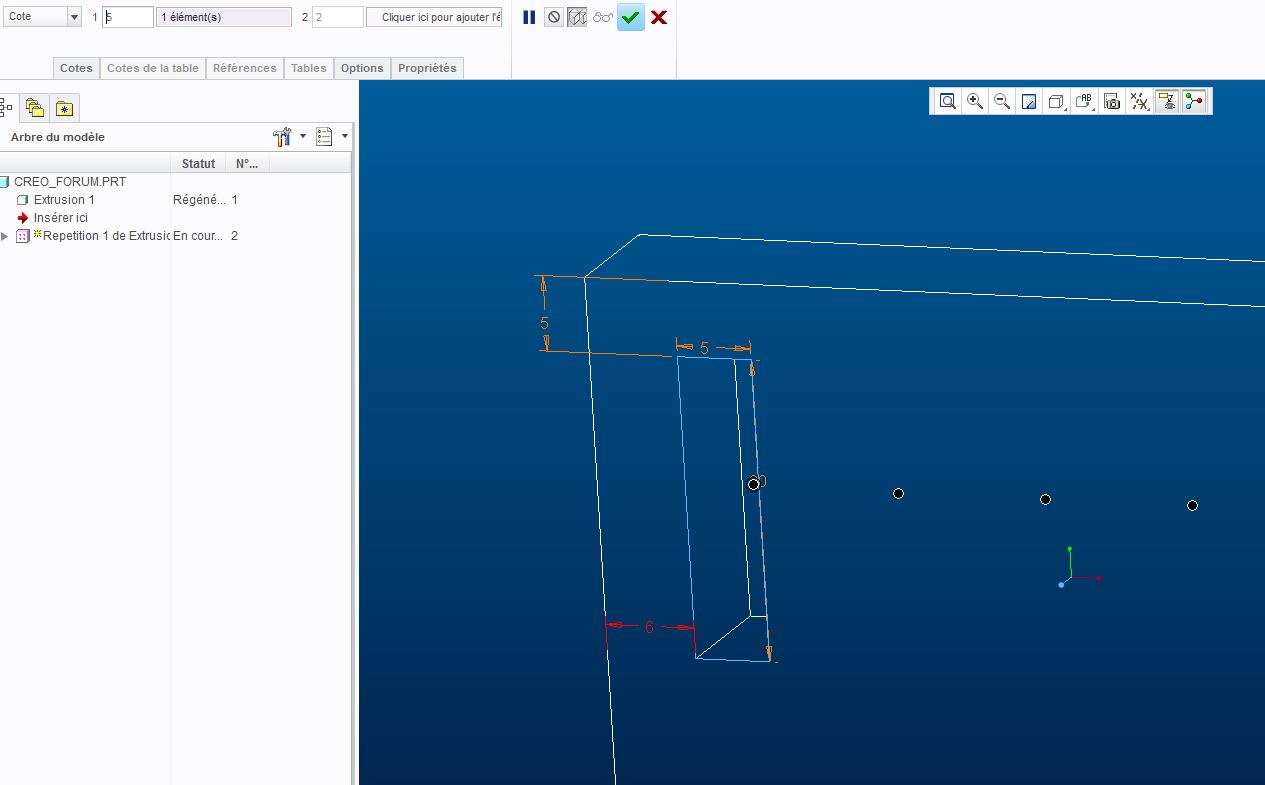Click the '1 élément(s)' dimension collector
This screenshot has width=1265, height=785.
(224, 17)
